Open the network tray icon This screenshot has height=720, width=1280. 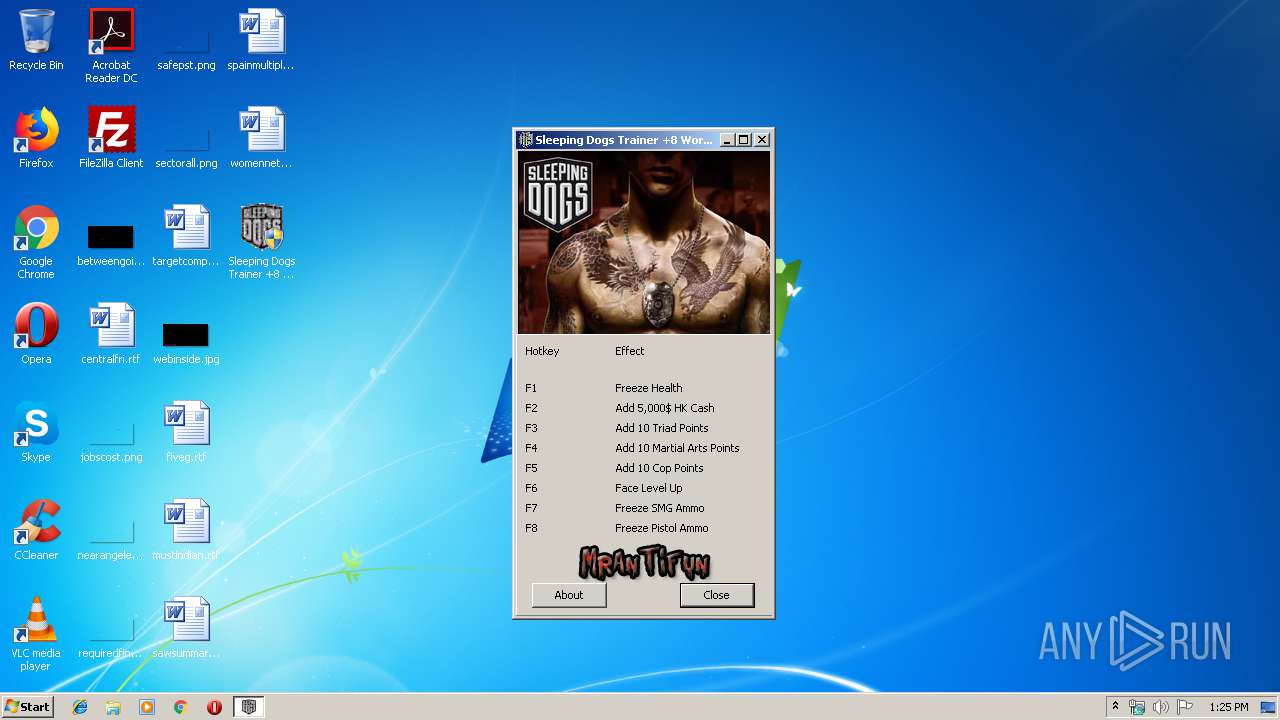coord(1137,707)
